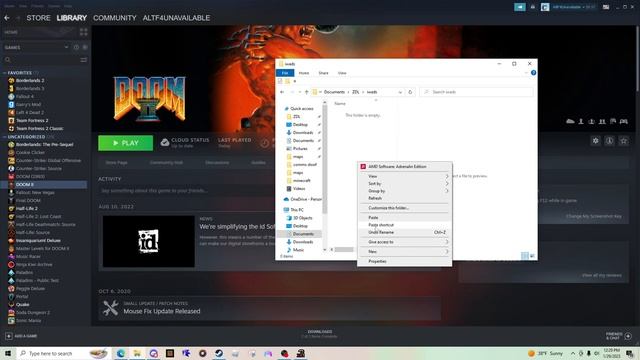Select Quake in library list
This screenshot has width=640, height=360.
point(22,304)
